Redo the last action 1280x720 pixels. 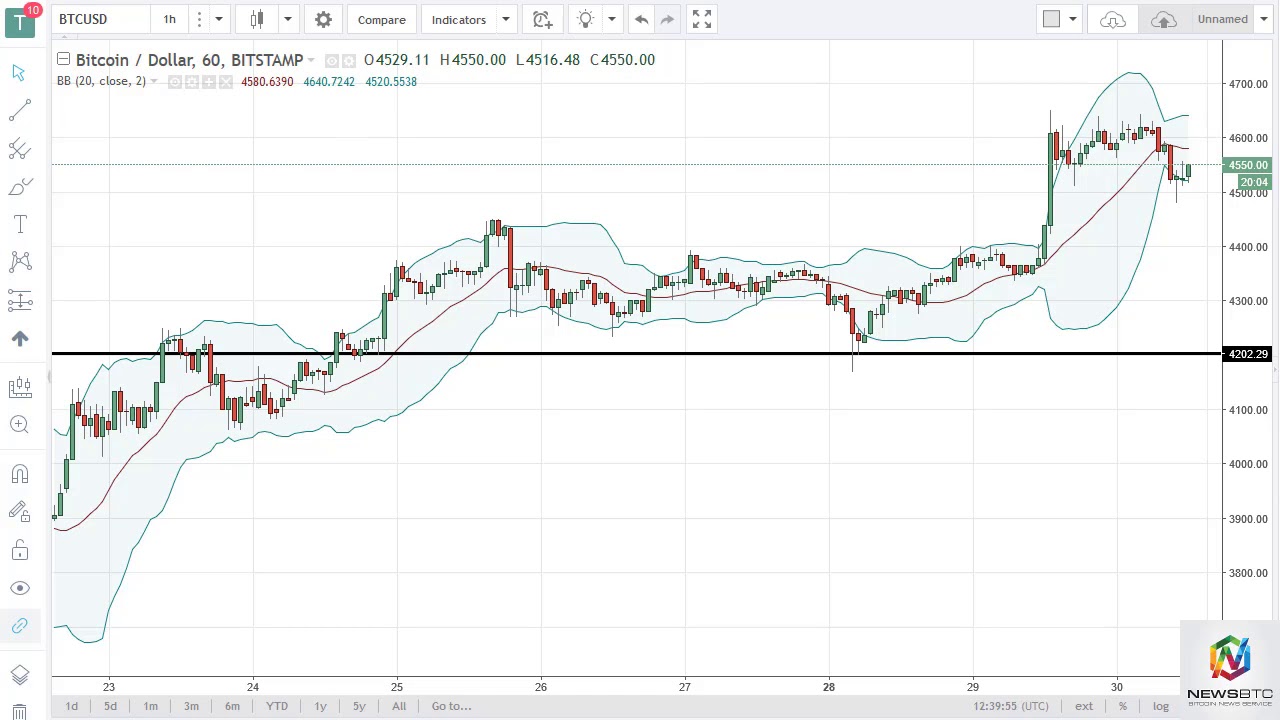(x=667, y=19)
